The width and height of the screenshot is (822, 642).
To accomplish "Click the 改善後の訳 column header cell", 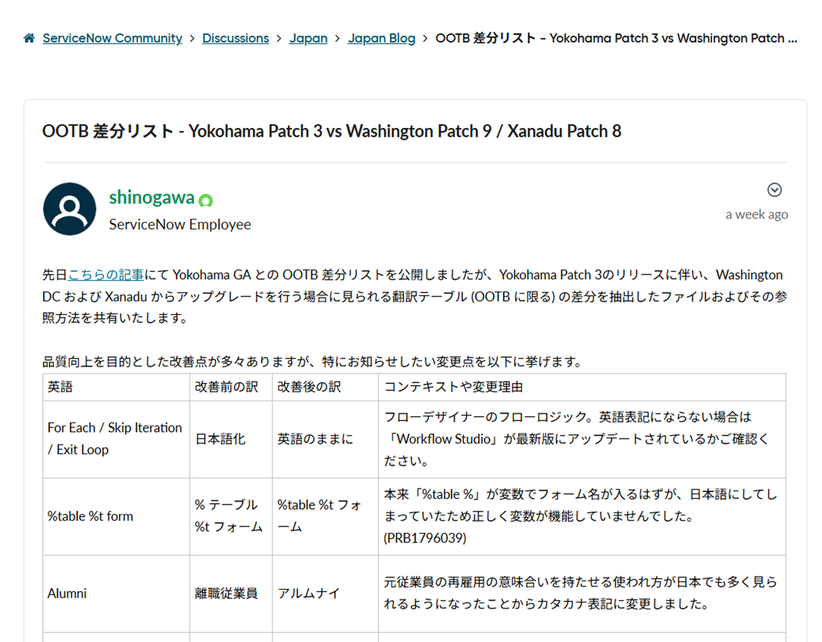I will pos(325,387).
